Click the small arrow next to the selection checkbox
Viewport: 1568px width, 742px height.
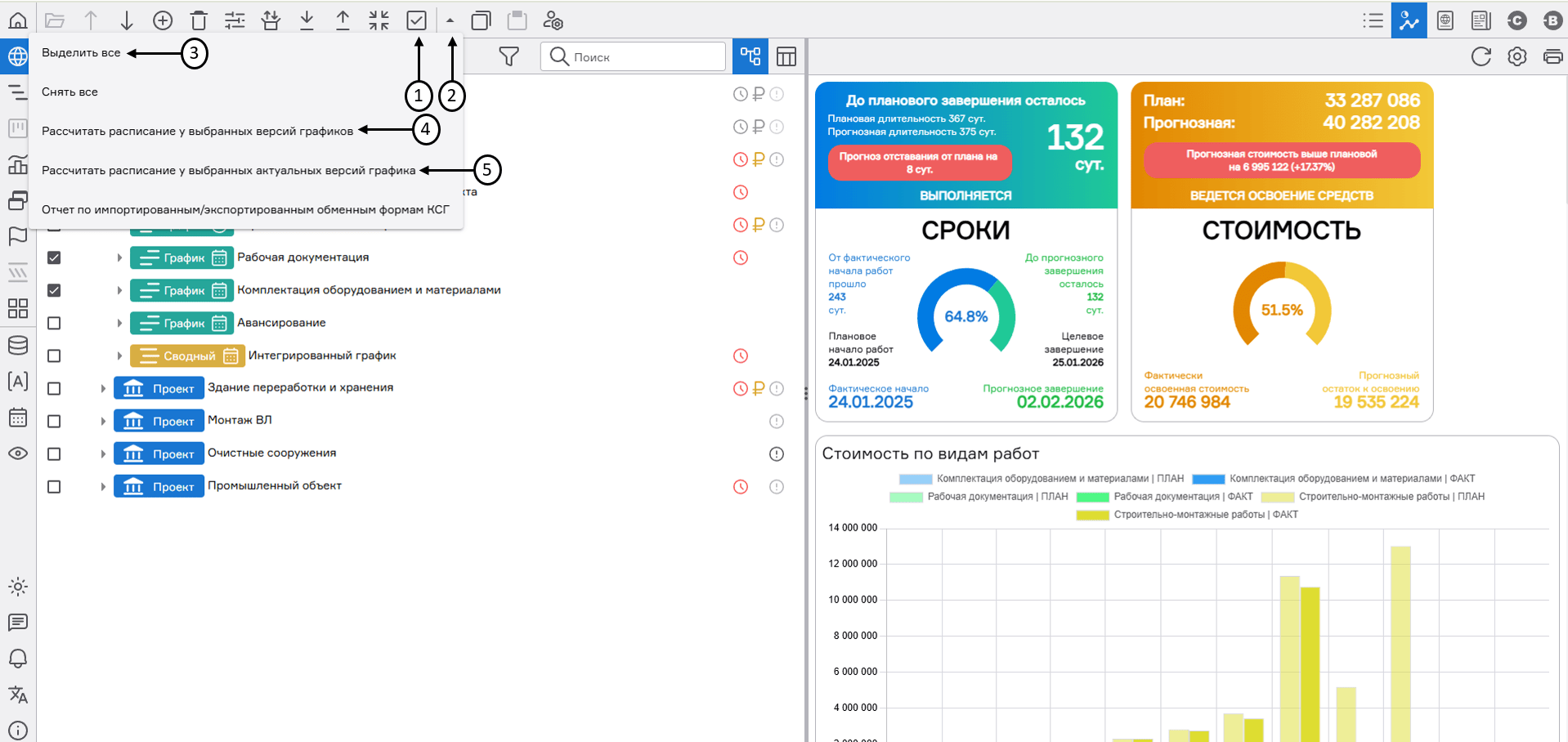(x=450, y=20)
